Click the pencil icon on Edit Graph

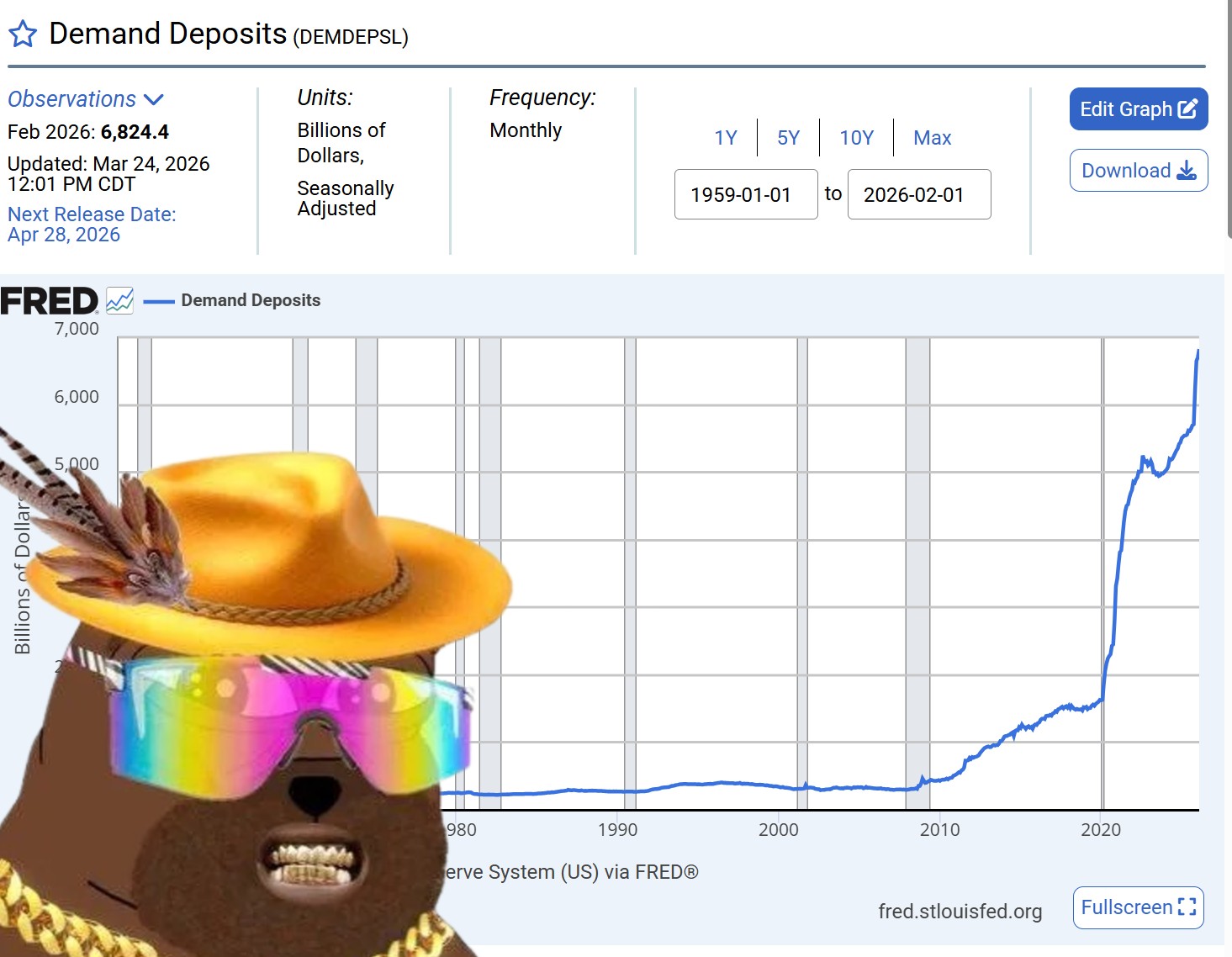[x=1187, y=108]
